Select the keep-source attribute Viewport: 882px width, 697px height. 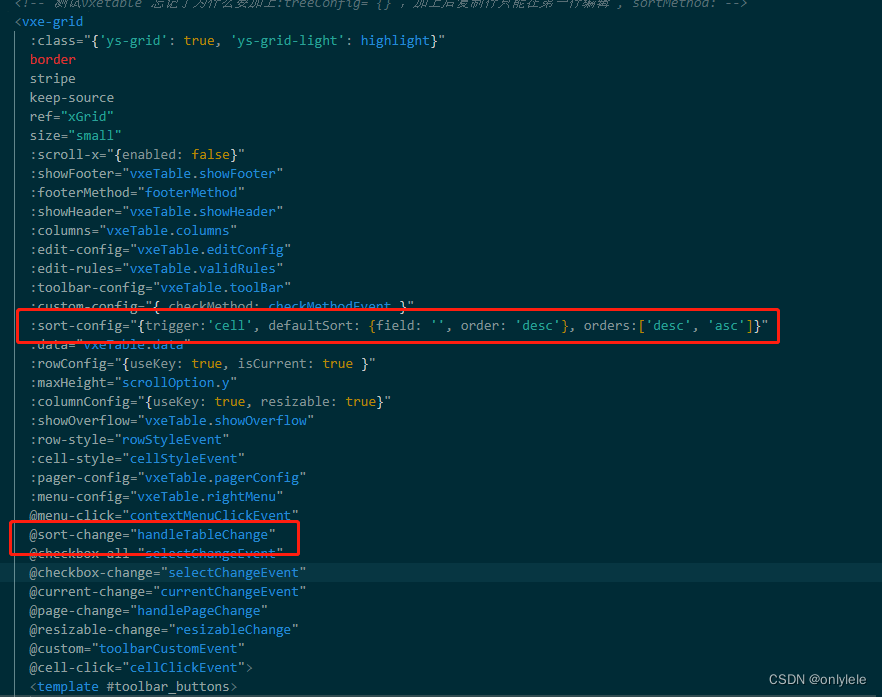pyautogui.click(x=72, y=97)
